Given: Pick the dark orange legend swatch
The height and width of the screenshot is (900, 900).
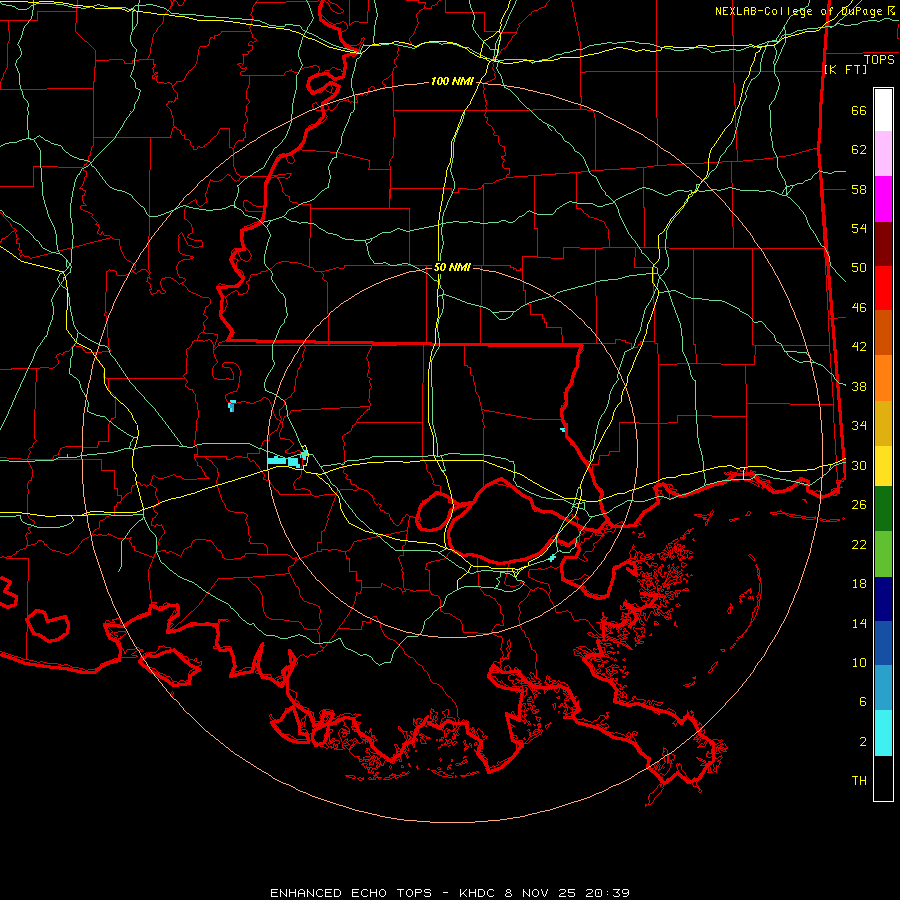Looking at the screenshot, I should tap(883, 333).
